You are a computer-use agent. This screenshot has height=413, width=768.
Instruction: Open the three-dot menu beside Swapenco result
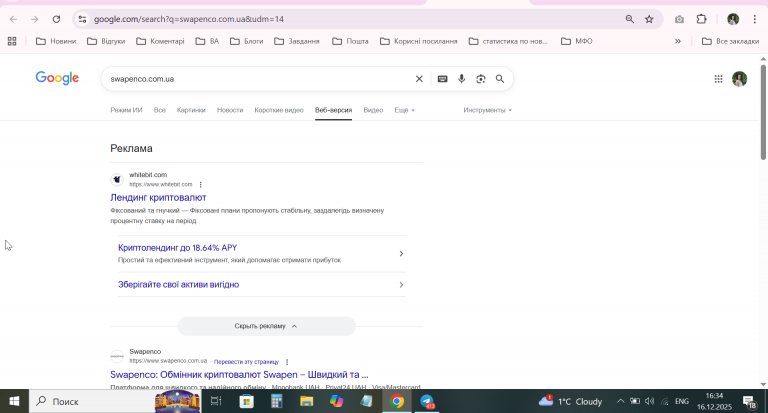[x=287, y=362]
